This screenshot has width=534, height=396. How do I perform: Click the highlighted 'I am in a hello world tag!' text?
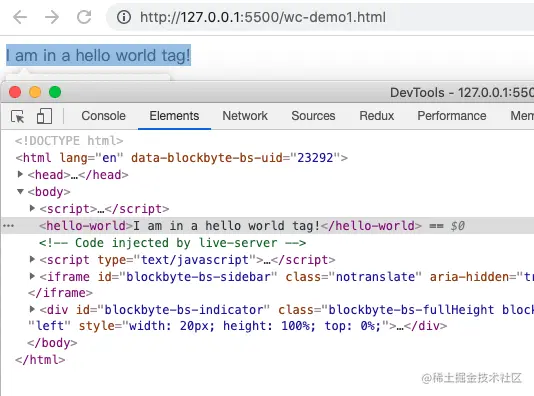[98, 55]
